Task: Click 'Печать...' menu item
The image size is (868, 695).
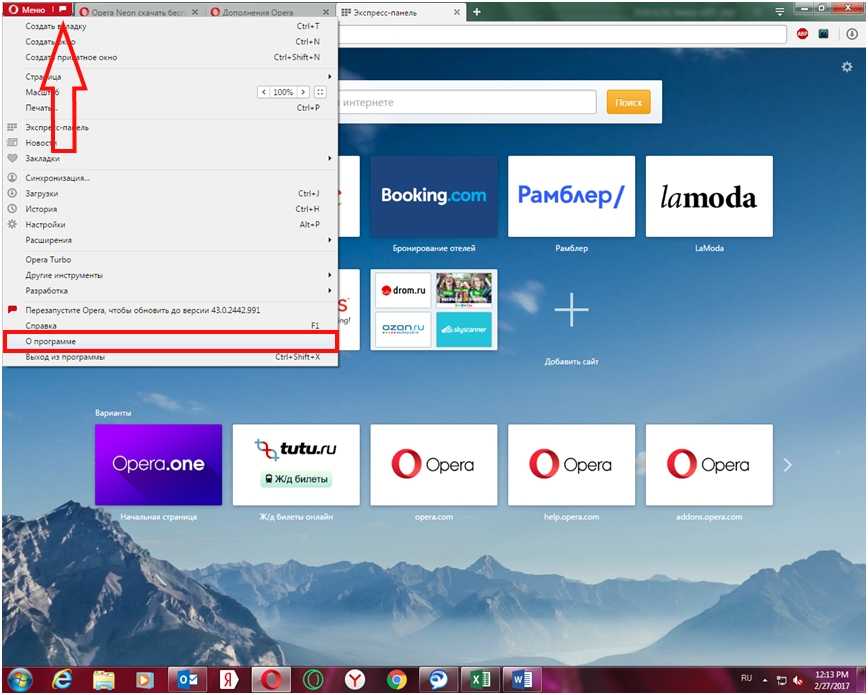Action: point(170,108)
